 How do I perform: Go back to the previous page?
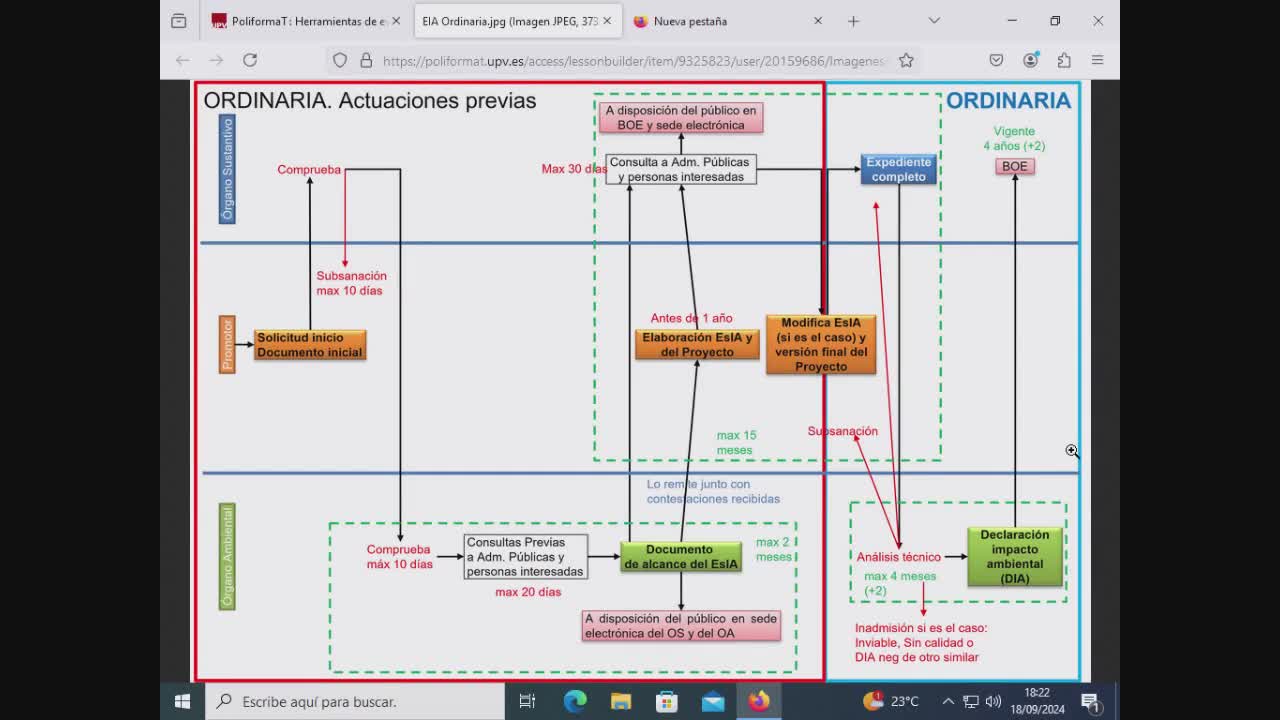coord(182,60)
